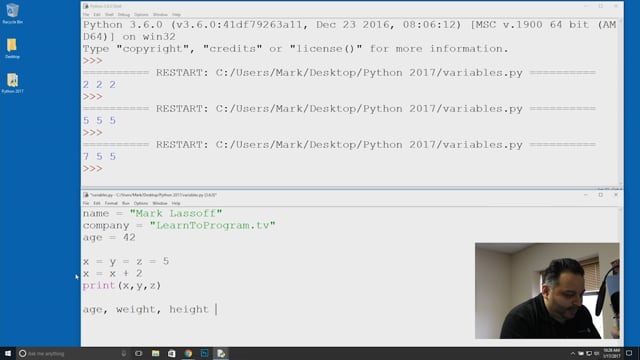Screen dimensions: 640x360
Task: Click the last '>>>' prompt line in the Shell
Action: coord(93,169)
